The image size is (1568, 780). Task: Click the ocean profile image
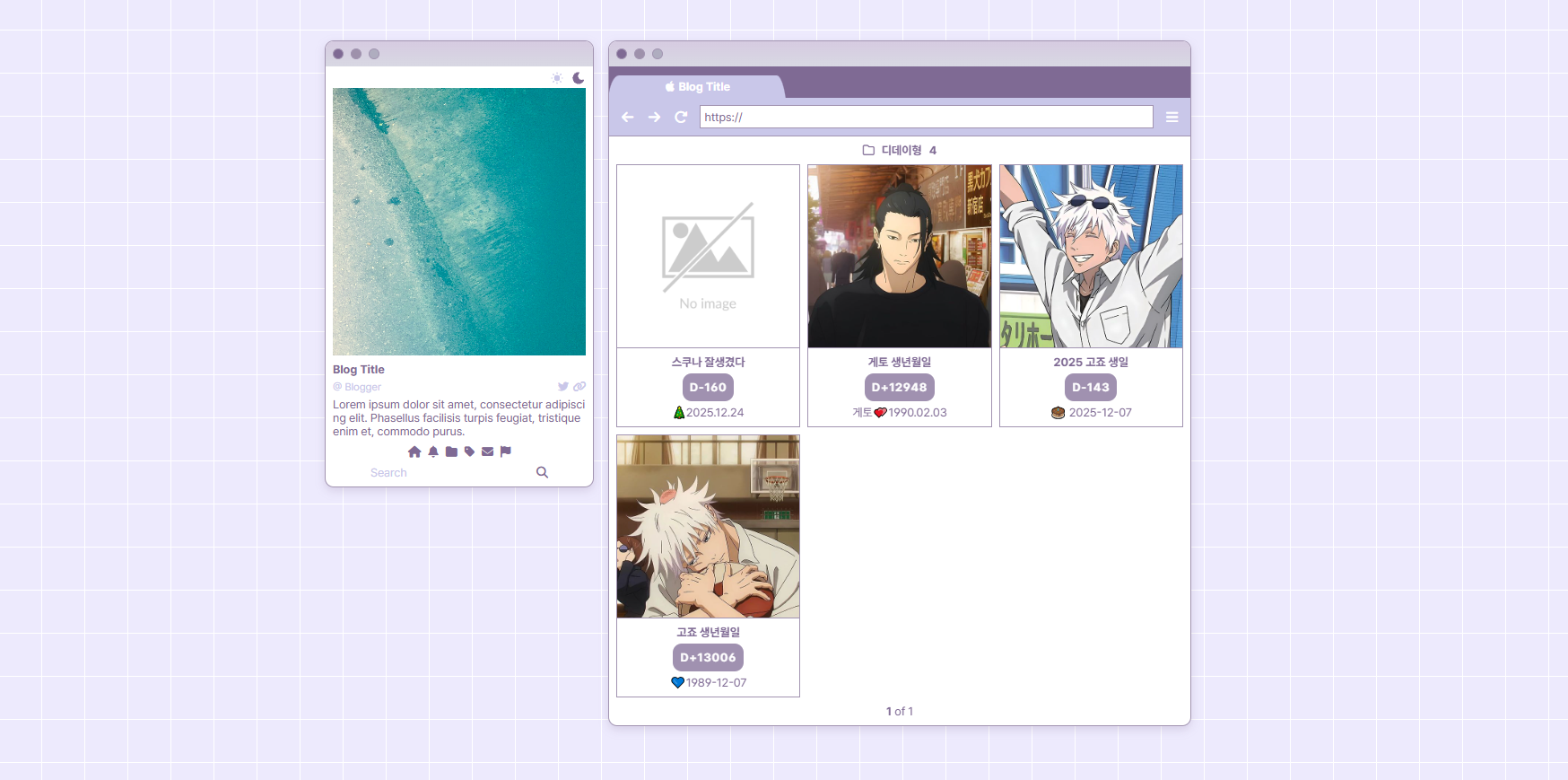(459, 222)
